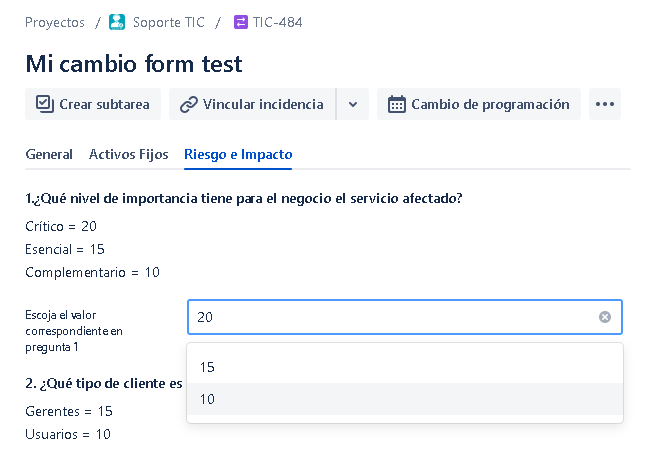
Task: Click the Crear subtarea button
Action: tap(93, 104)
